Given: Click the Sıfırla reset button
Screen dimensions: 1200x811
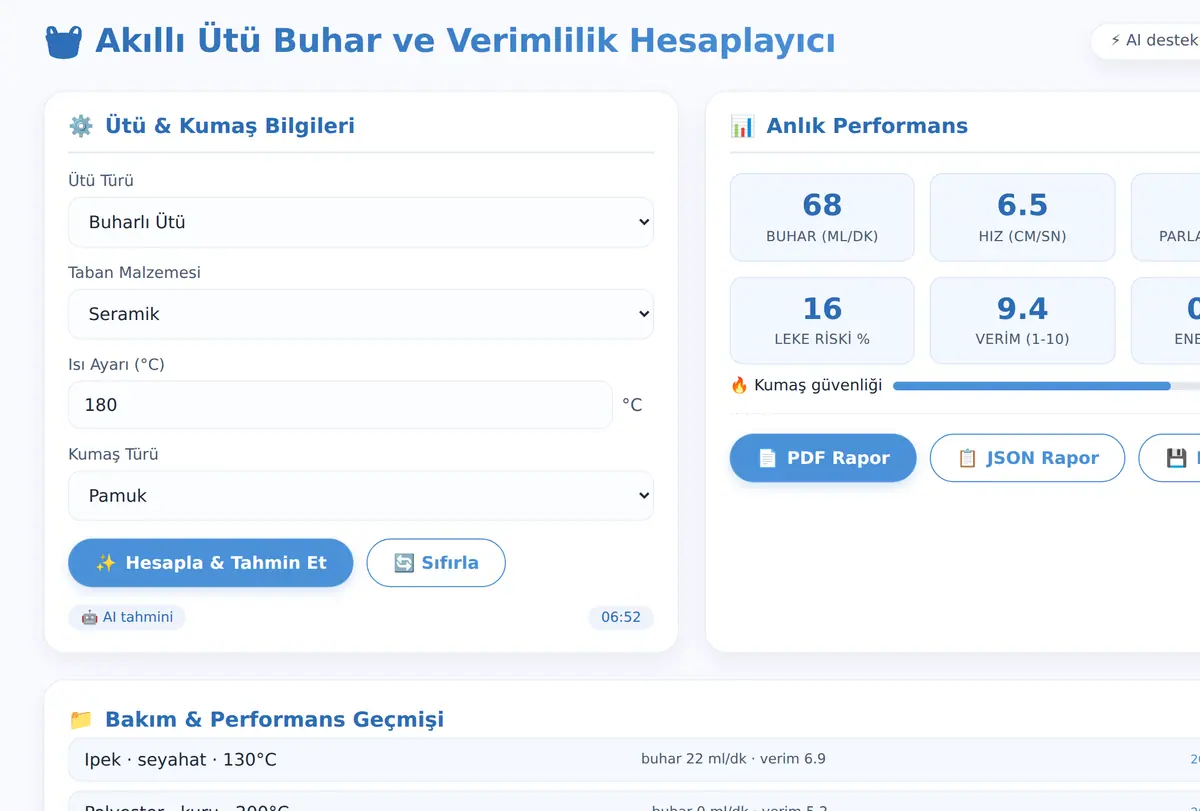Looking at the screenshot, I should pyautogui.click(x=436, y=563).
